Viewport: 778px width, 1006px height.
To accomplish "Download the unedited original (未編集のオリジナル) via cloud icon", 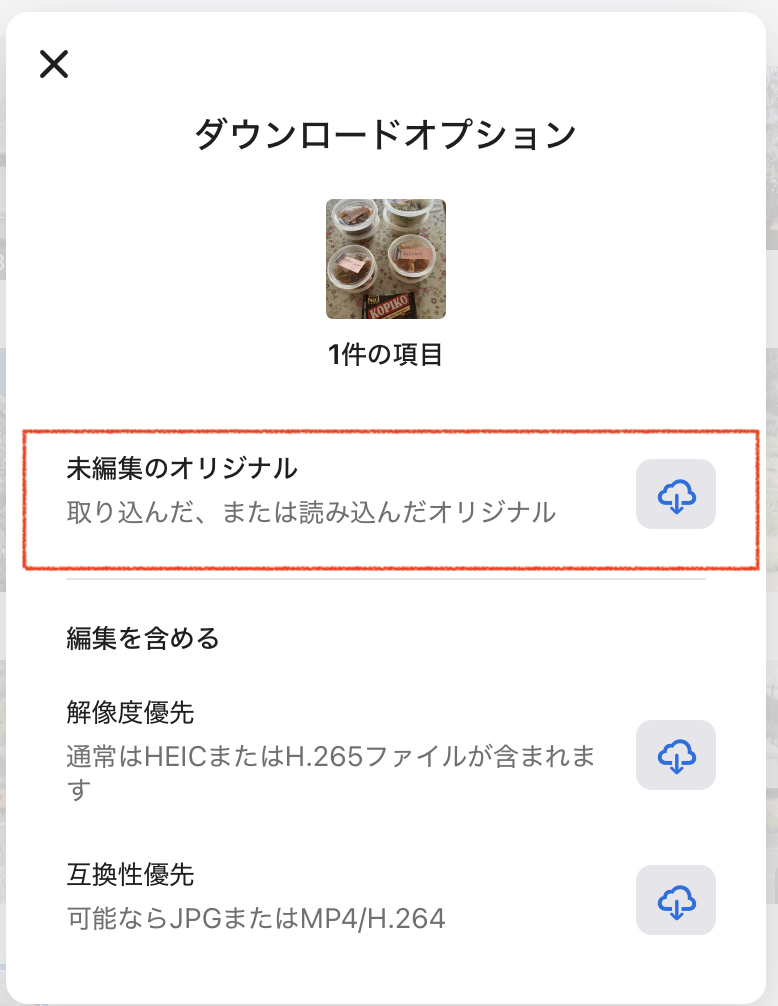I will 676,494.
